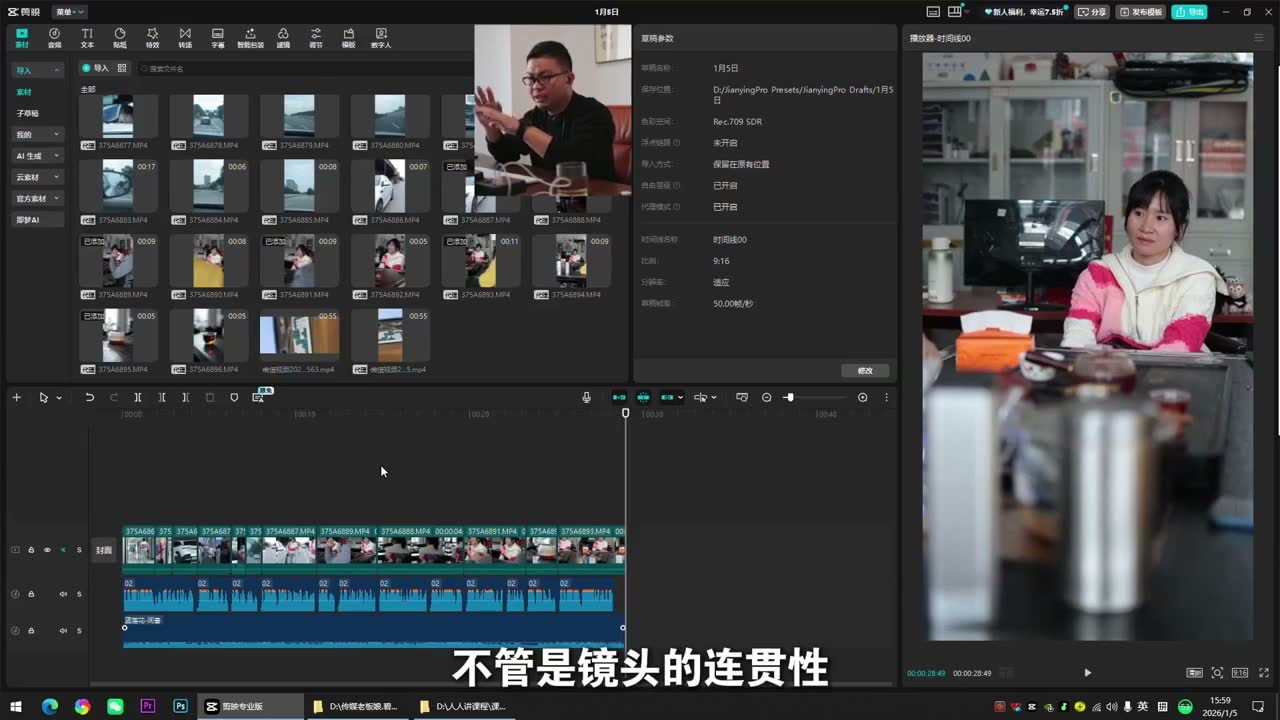Image resolution: width=1280 pixels, height=720 pixels.
Task: Open the preview axis dropdown arrow
Action: 713,398
